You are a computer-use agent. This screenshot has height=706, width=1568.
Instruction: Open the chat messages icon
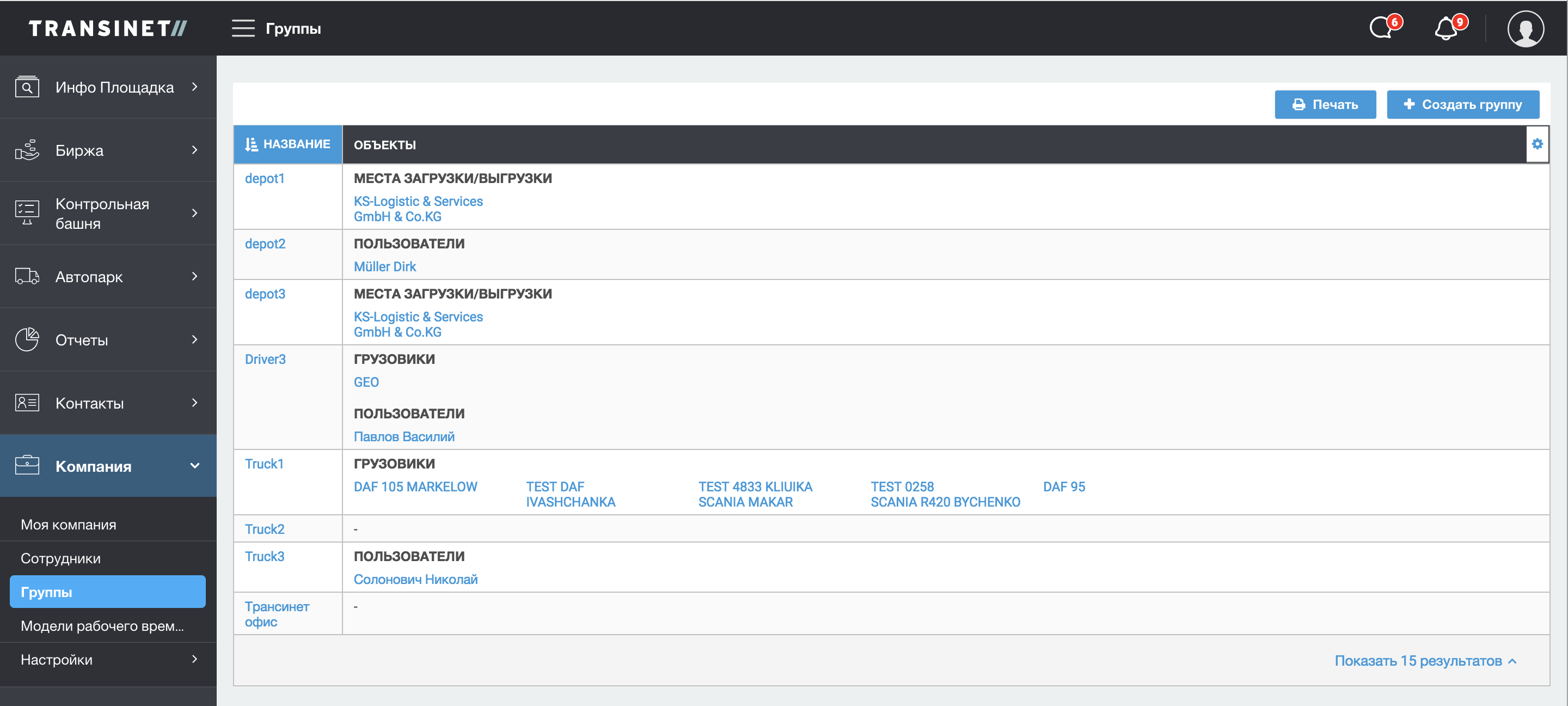click(1382, 28)
